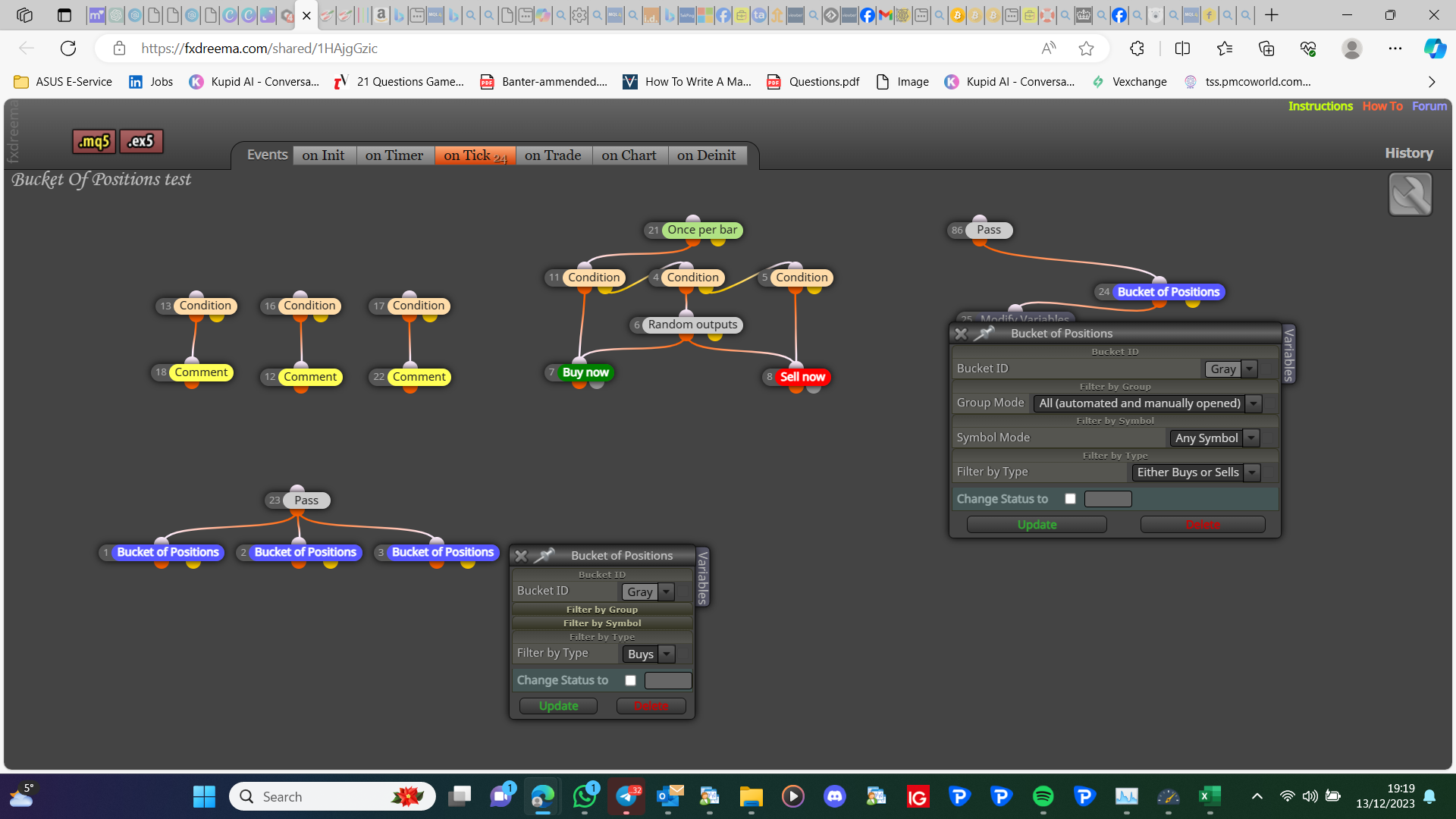Switch to the on Chart event tab
The width and height of the screenshot is (1456, 819).
629,155
